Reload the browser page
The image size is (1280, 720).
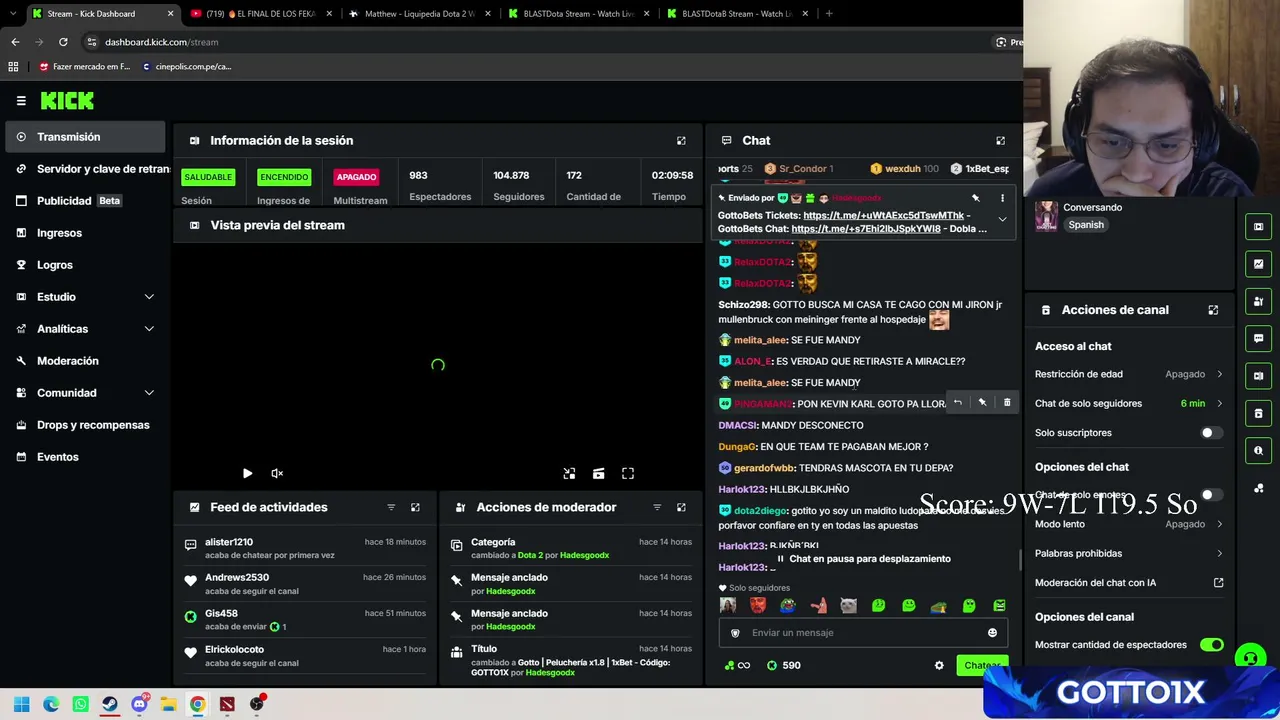(x=63, y=42)
